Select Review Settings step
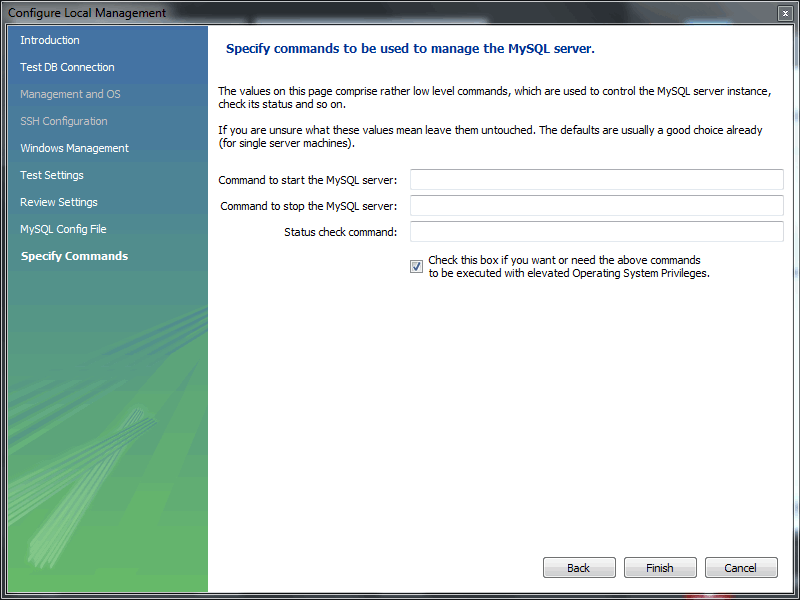800x600 pixels. pyautogui.click(x=59, y=202)
